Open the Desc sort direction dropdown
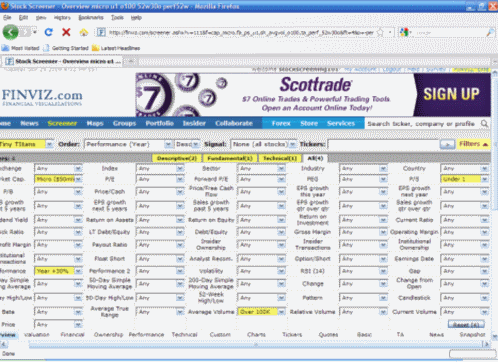498x362 pixels. (187, 144)
